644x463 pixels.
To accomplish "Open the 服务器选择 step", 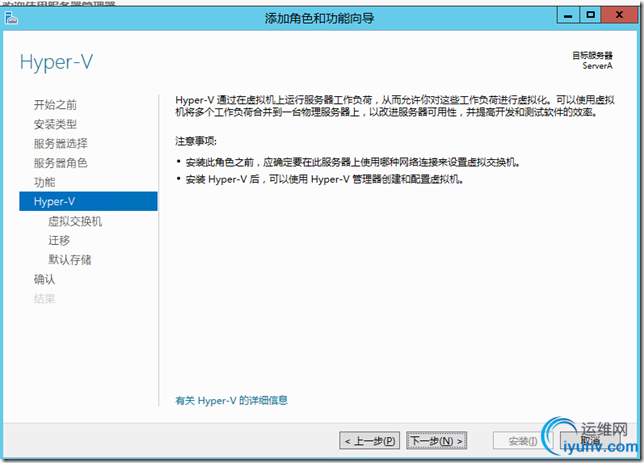I will point(60,143).
